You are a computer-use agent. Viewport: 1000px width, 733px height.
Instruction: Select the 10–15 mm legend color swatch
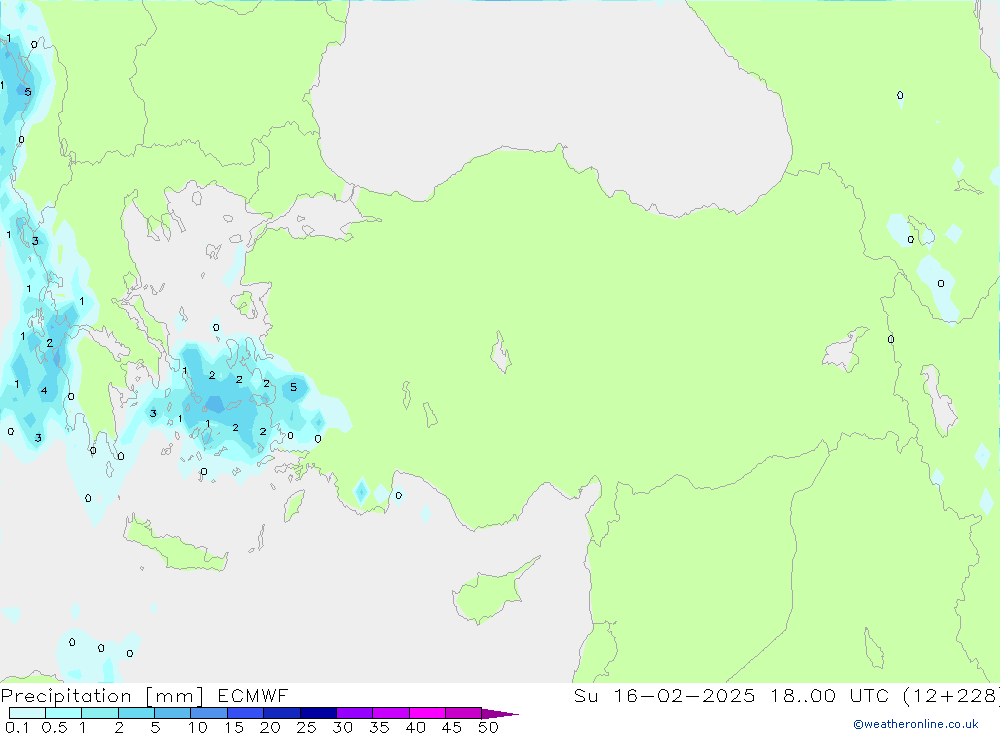[x=209, y=713]
